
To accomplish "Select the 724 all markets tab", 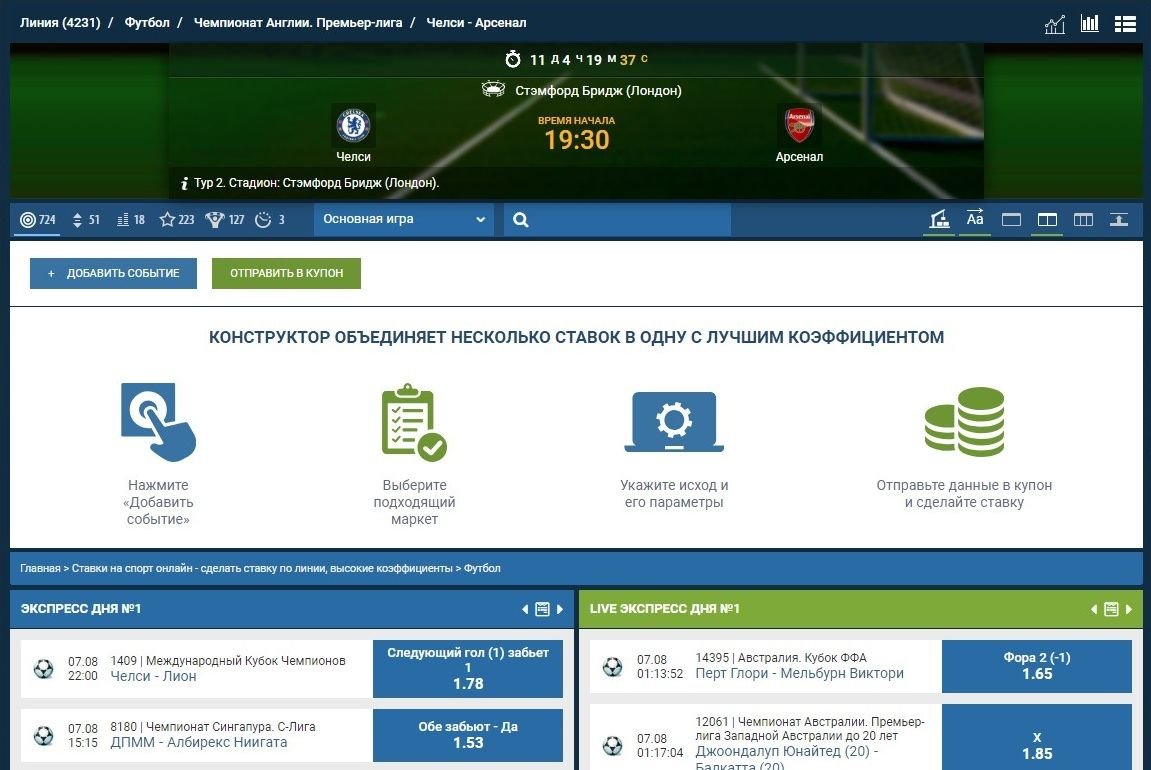I will click(38, 220).
